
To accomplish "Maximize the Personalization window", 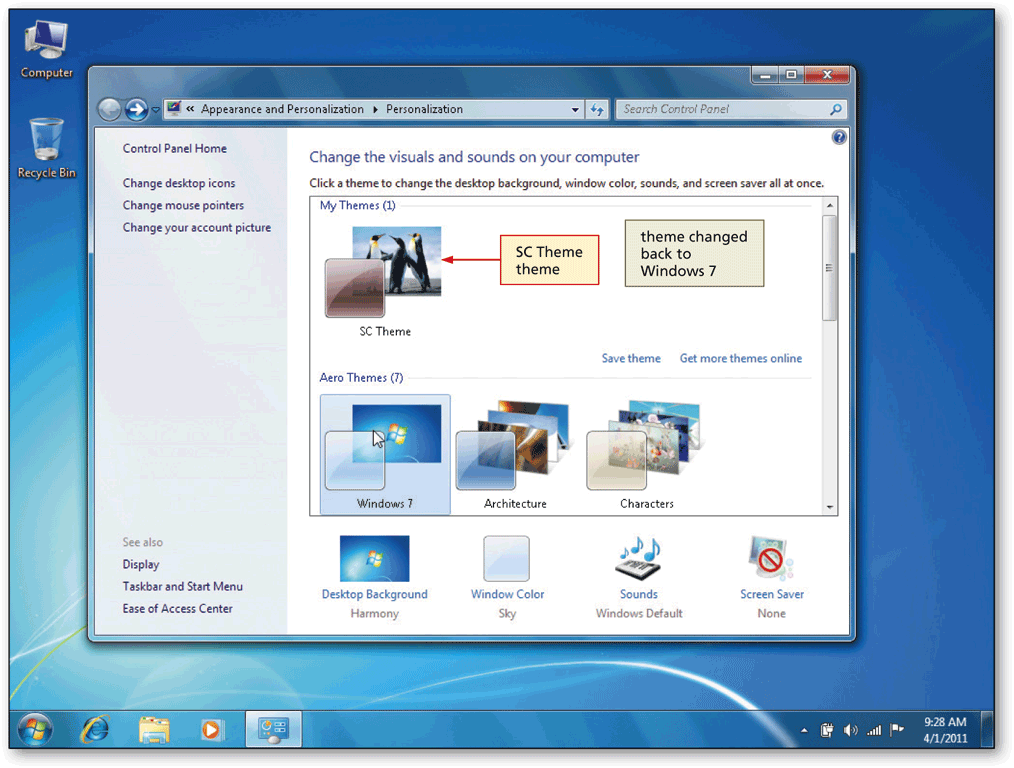I will [791, 76].
